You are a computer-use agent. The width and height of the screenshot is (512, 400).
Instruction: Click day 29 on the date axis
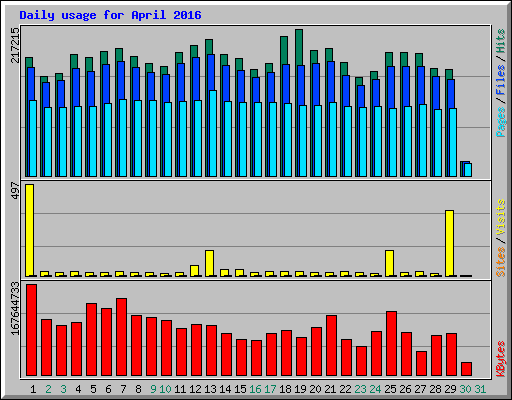450,389
